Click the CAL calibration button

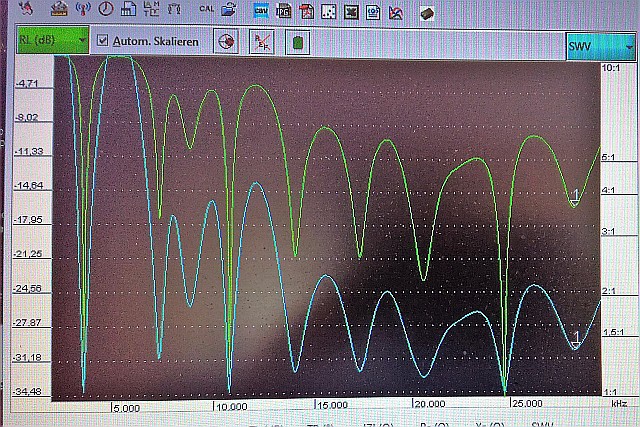(x=206, y=11)
